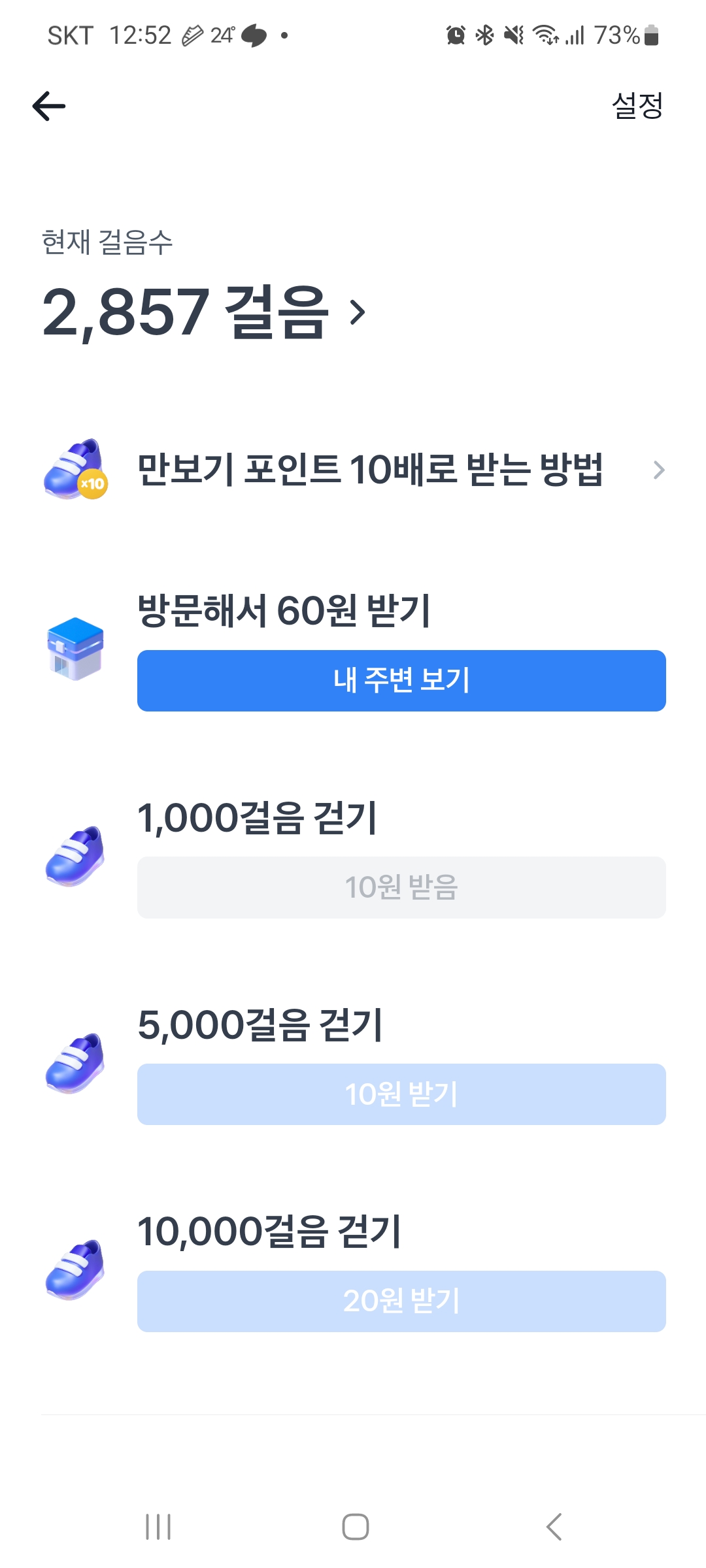Tap the x10 sneaker icon

[75, 469]
